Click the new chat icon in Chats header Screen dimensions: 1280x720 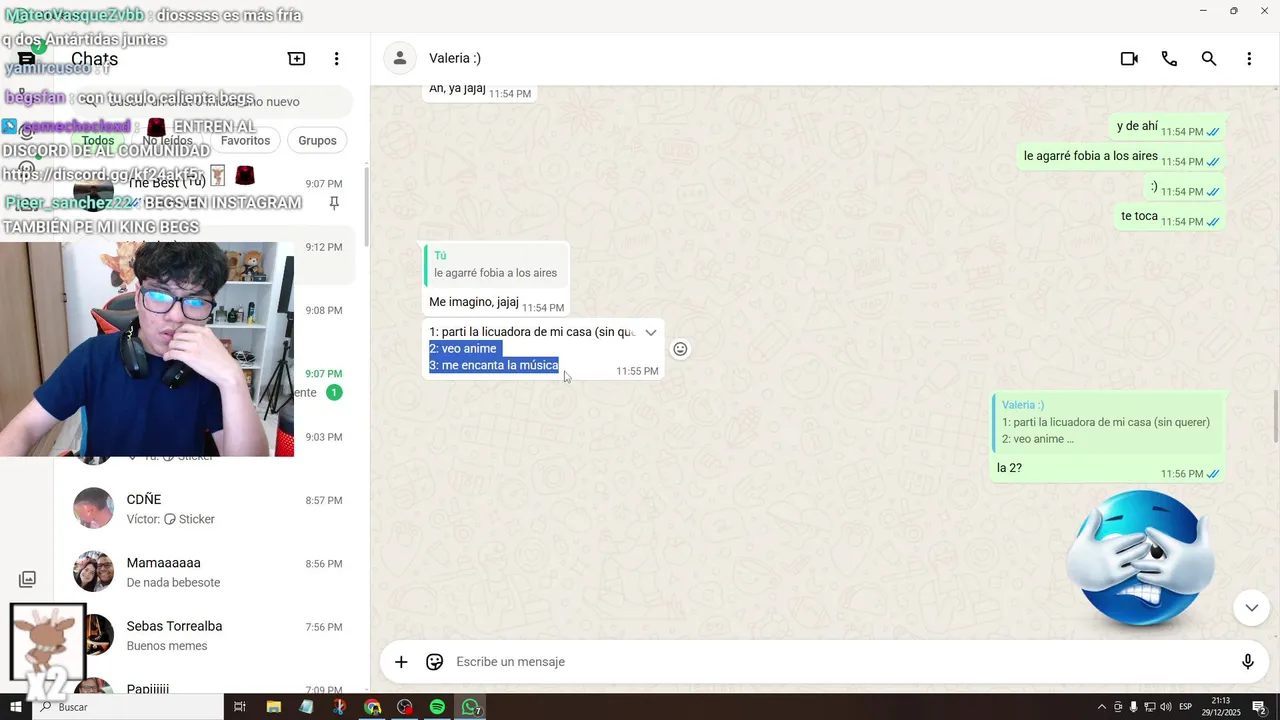pos(296,59)
